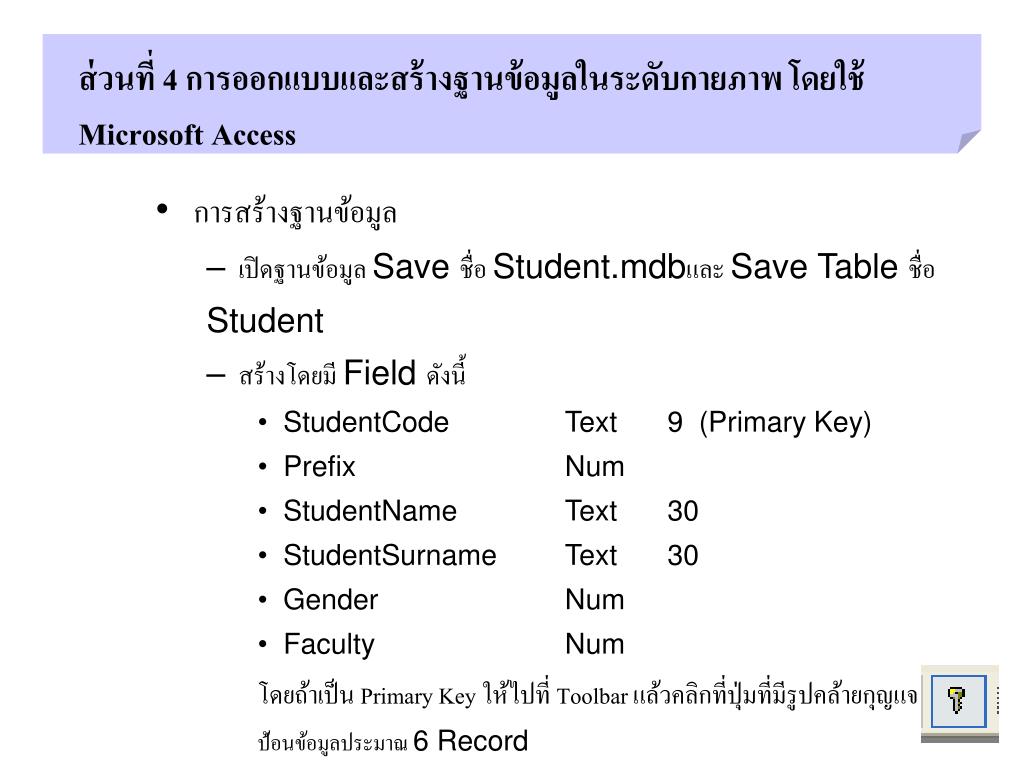Click the folded corner of the title banner
Screen dimensions: 1024x768
coord(969,141)
